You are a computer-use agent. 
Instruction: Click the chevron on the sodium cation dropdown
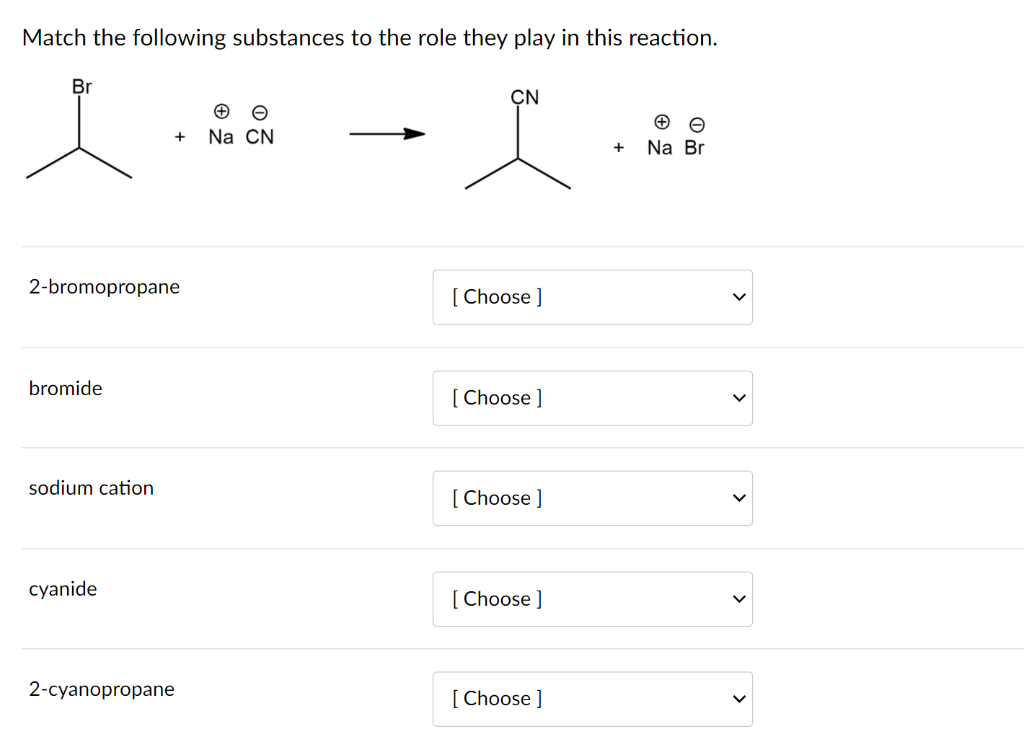[x=738, y=498]
